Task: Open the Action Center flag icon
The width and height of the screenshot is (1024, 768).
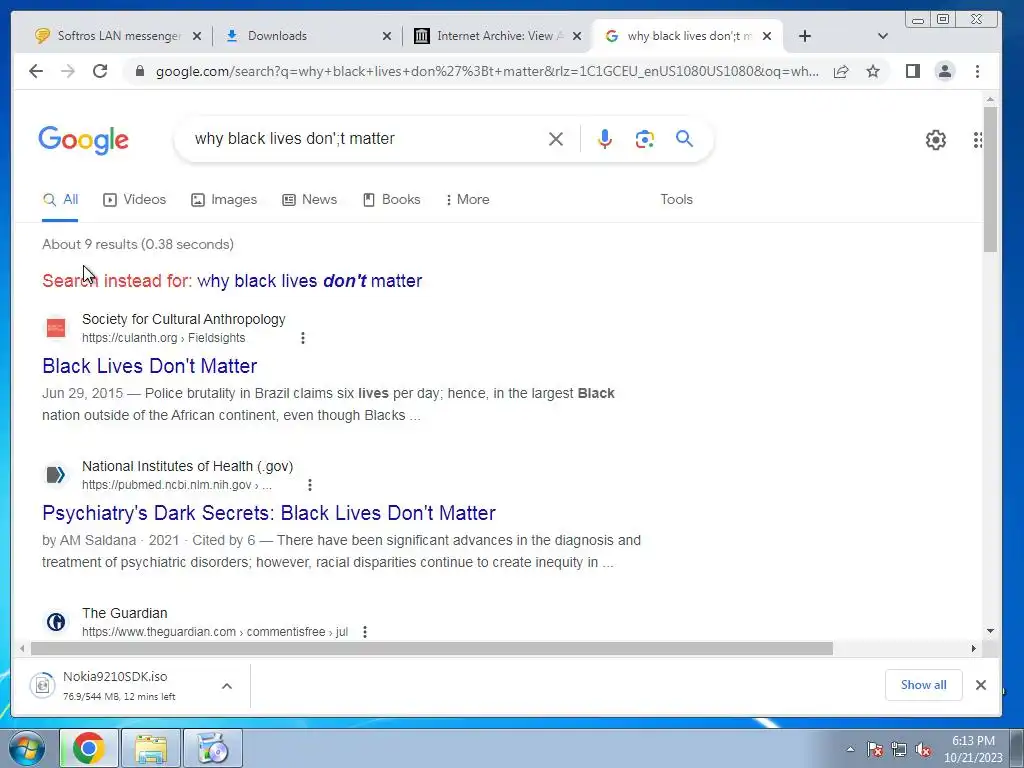Action: click(875, 749)
